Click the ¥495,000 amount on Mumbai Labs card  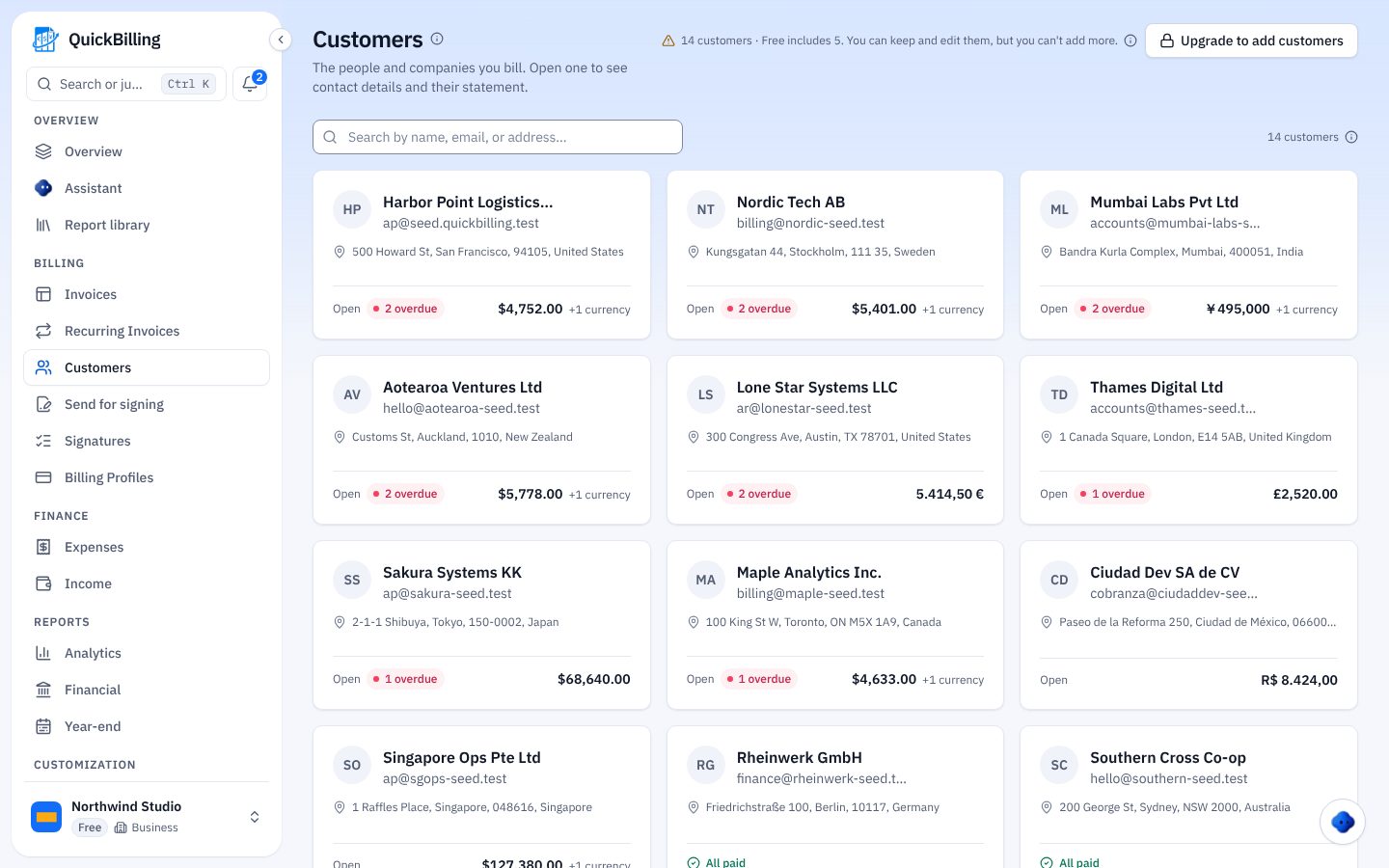click(1238, 309)
